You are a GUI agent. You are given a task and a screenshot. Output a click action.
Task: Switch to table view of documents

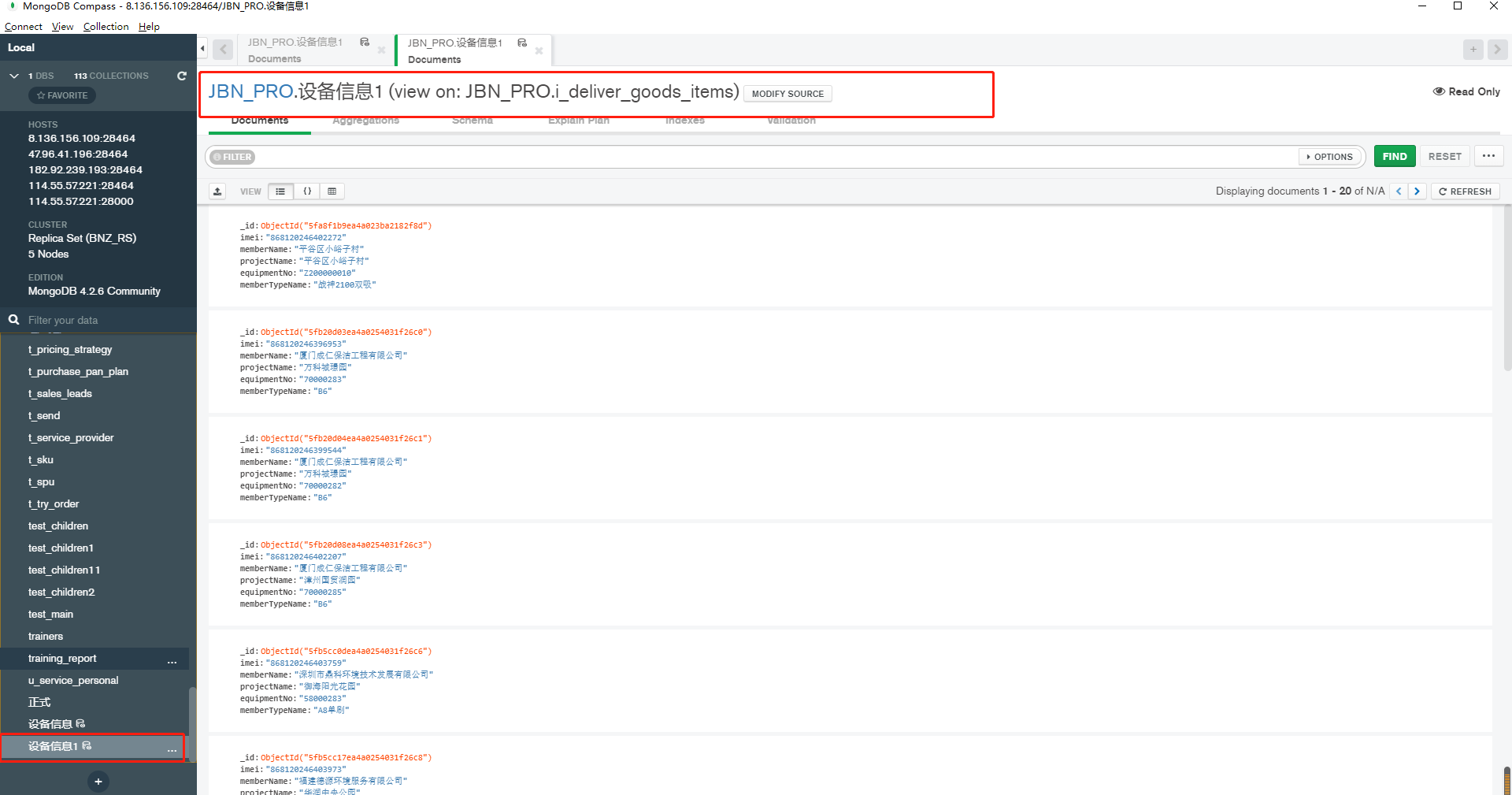(332, 191)
